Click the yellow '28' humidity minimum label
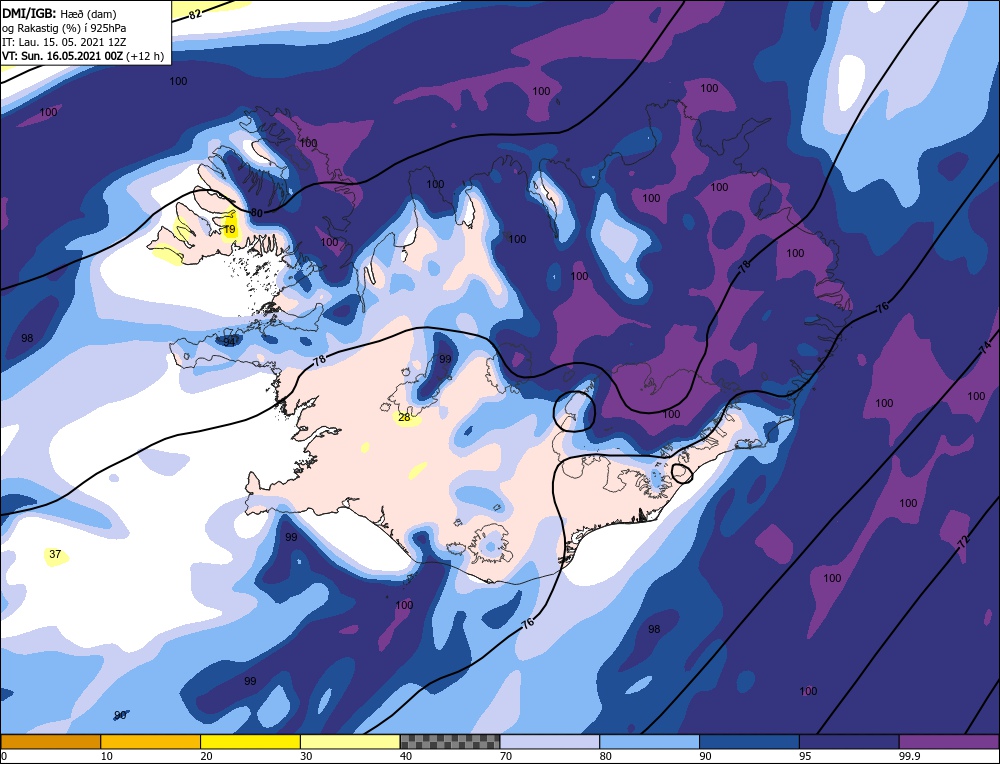 click(404, 418)
